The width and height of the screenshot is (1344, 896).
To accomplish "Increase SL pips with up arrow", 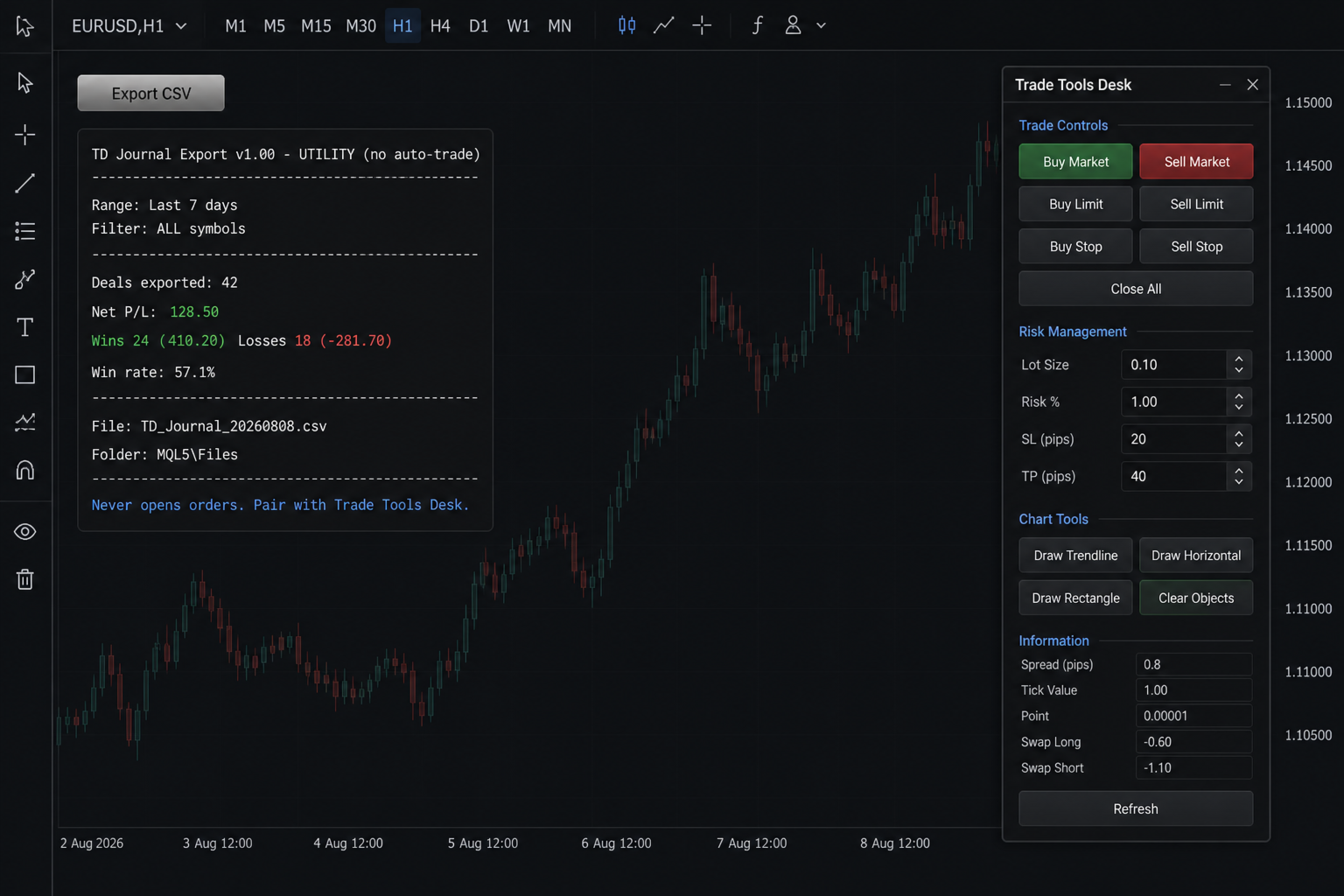I will (1239, 432).
